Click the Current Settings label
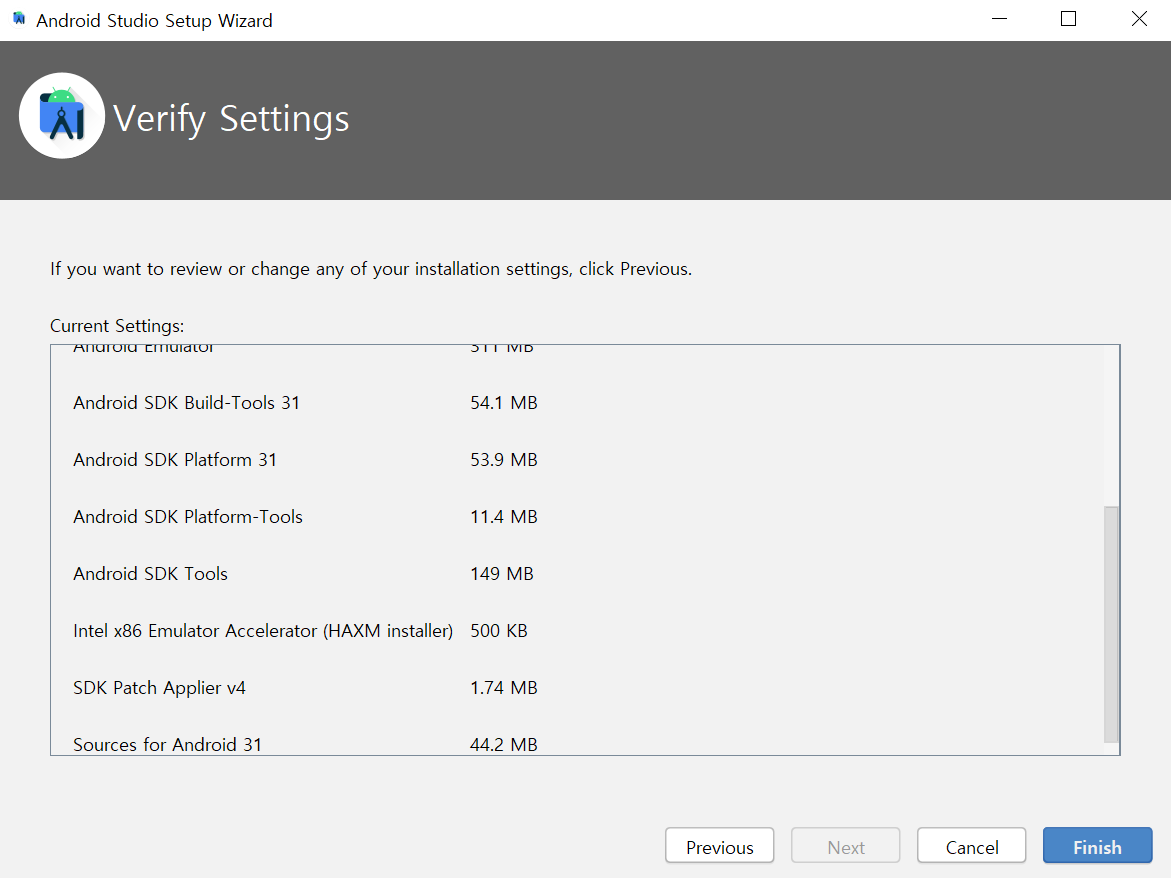 117,326
